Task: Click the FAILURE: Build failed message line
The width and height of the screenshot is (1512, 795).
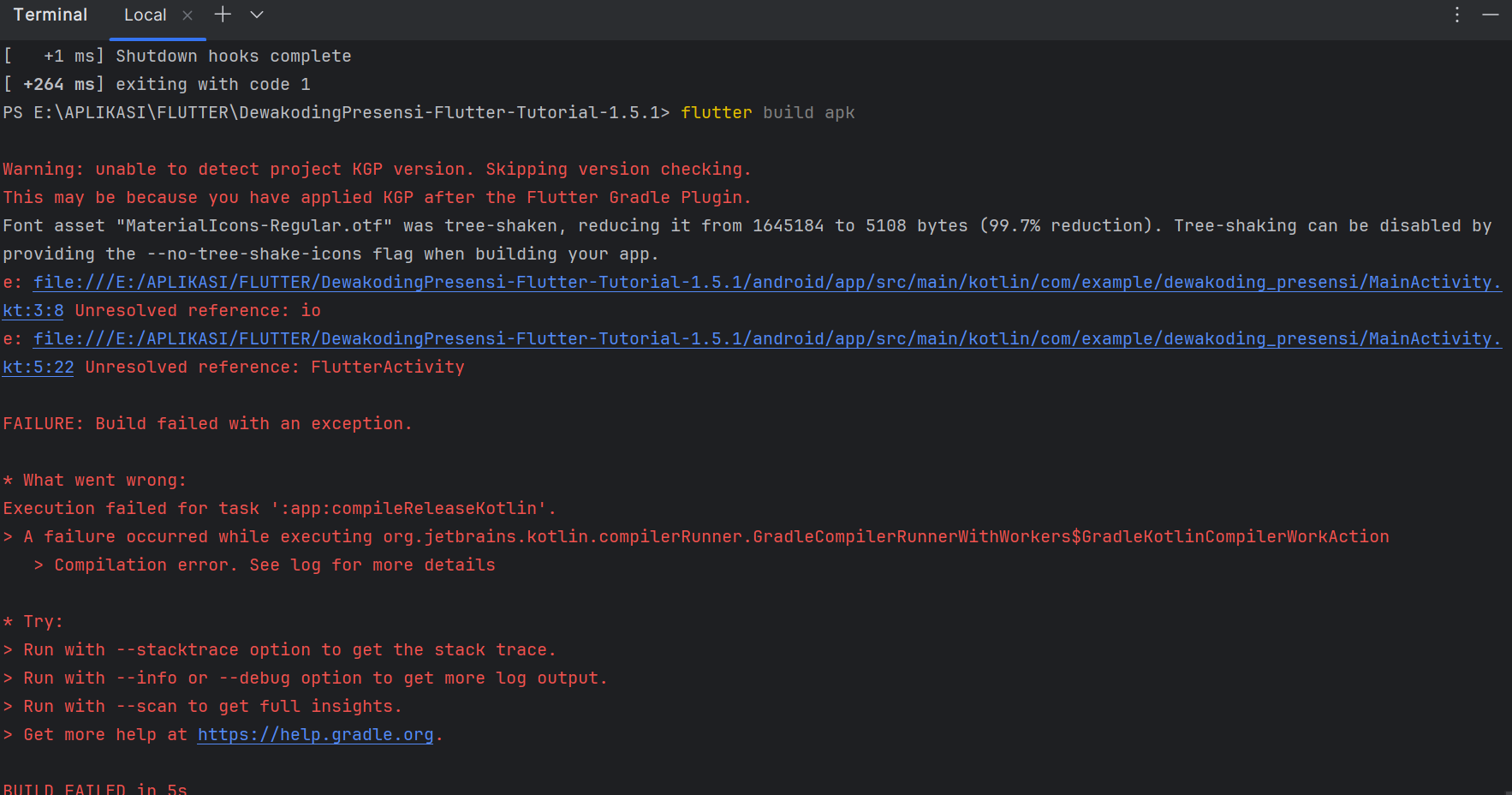Action: pyautogui.click(x=207, y=423)
